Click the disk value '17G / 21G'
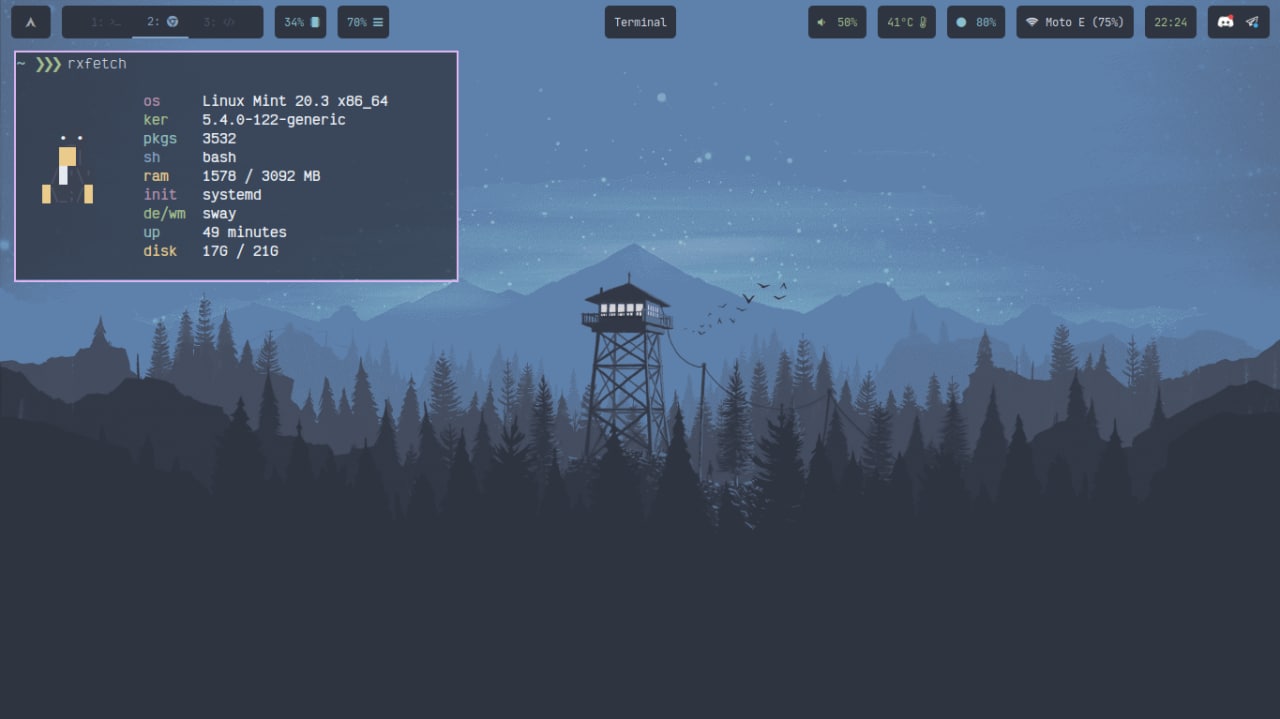 pos(240,251)
